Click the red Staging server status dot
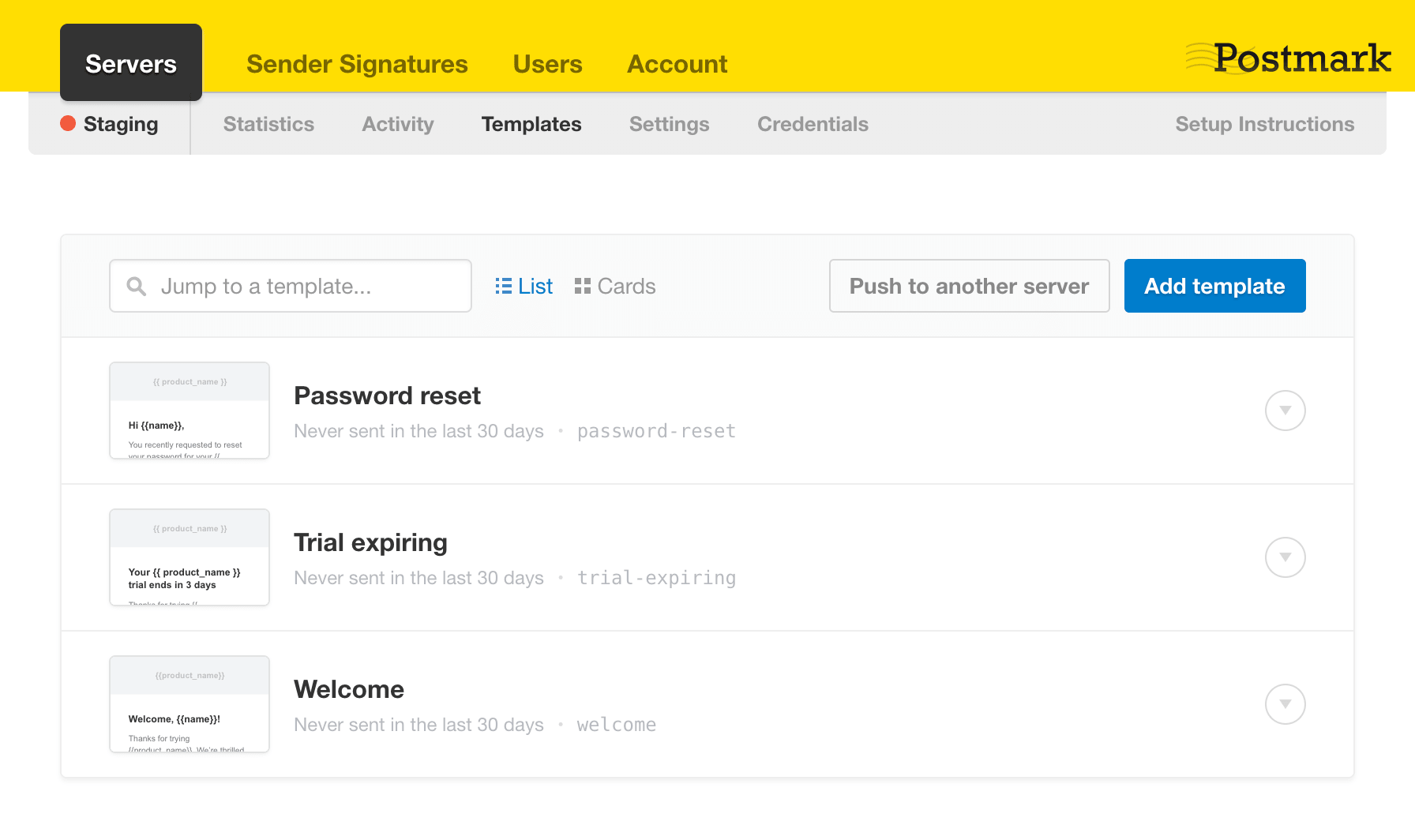The width and height of the screenshot is (1415, 840). (x=67, y=124)
